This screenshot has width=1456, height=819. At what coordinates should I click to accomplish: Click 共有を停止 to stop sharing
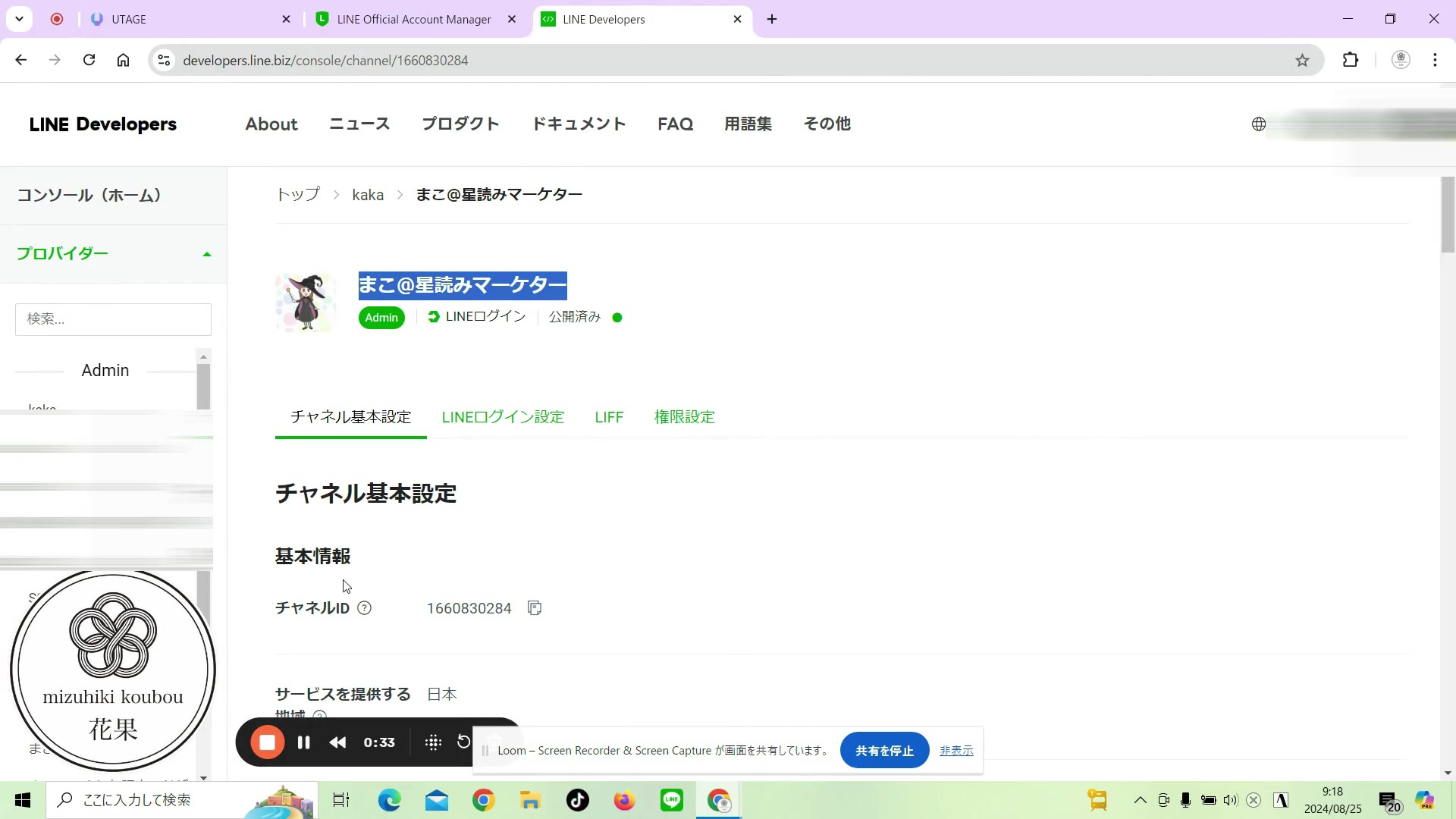(x=884, y=750)
